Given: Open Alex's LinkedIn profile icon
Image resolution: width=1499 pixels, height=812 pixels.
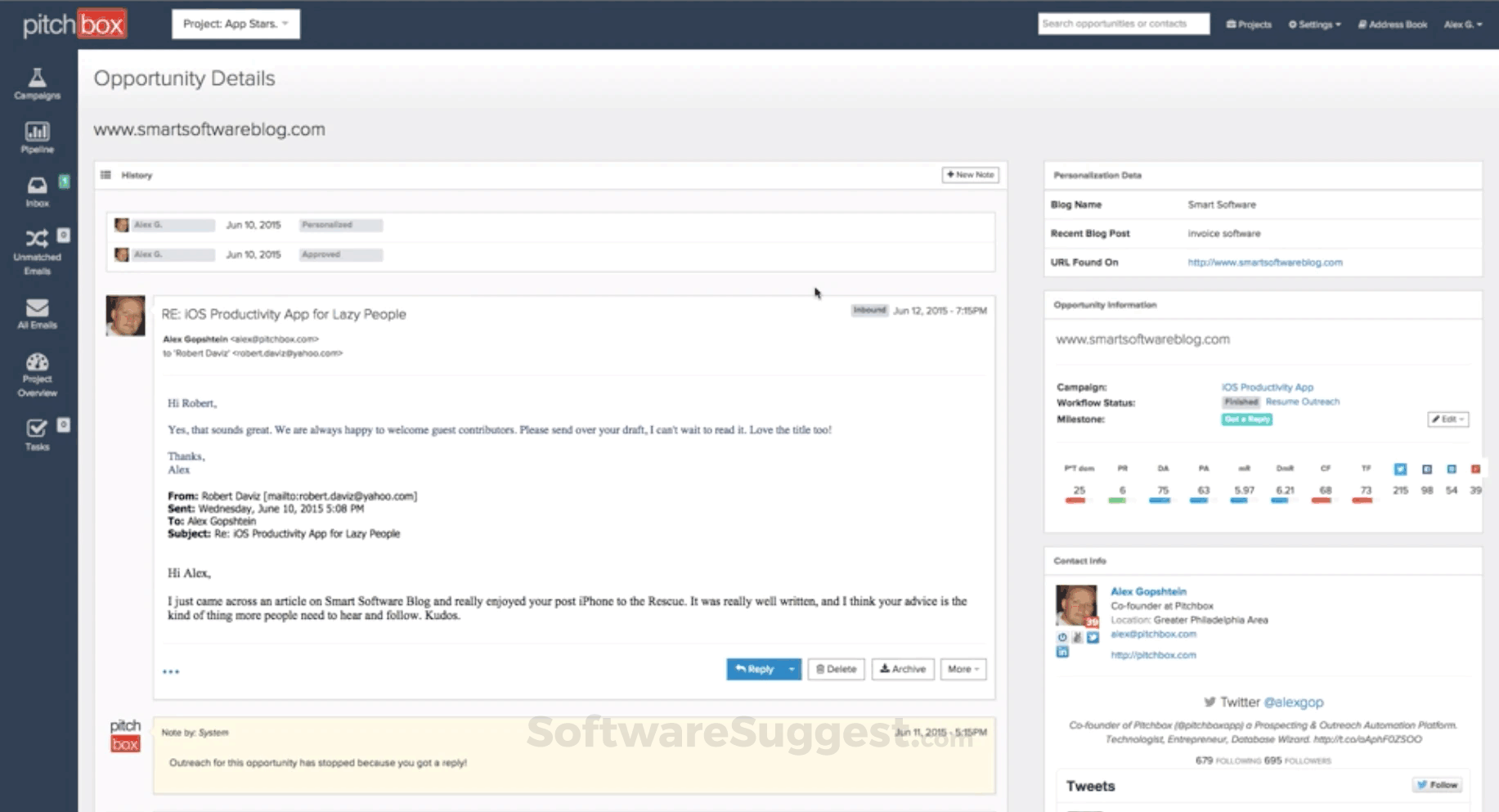Looking at the screenshot, I should [x=1062, y=652].
